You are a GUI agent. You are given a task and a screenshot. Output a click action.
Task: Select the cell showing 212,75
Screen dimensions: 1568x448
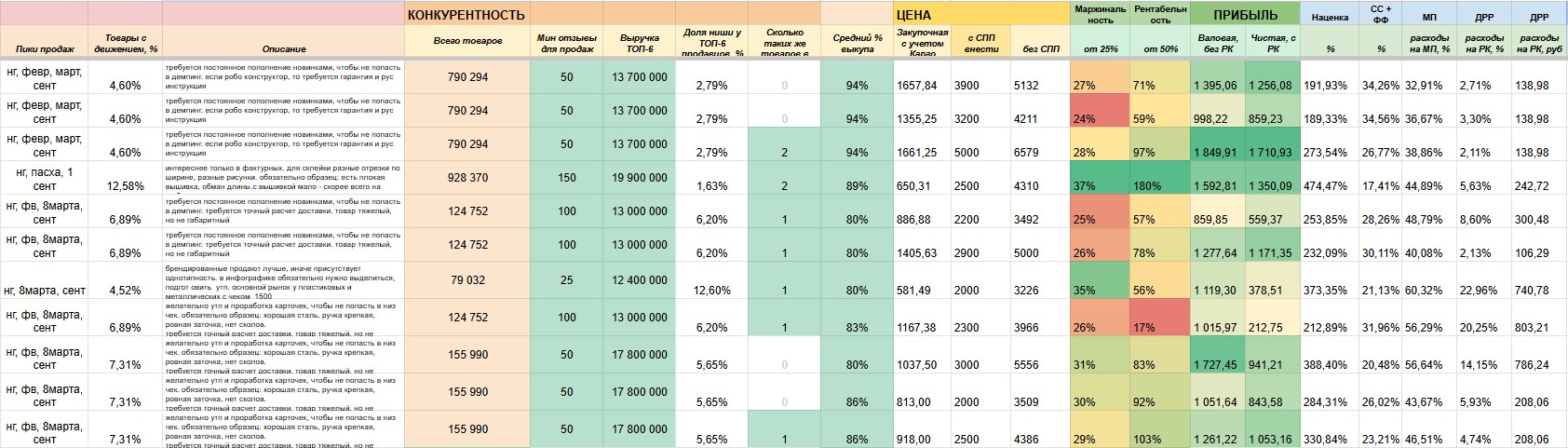[x=1272, y=317]
